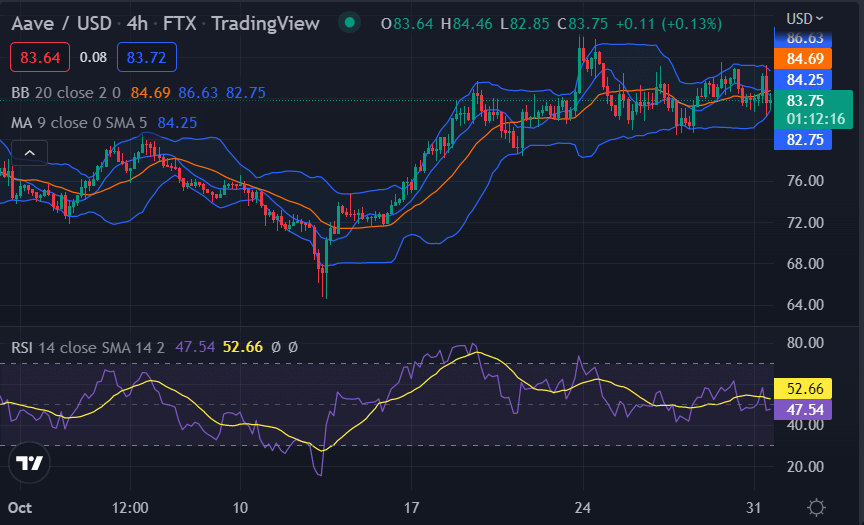Click the 68.00 price scale value
Viewport: 864px width, 525px height.
click(805, 263)
